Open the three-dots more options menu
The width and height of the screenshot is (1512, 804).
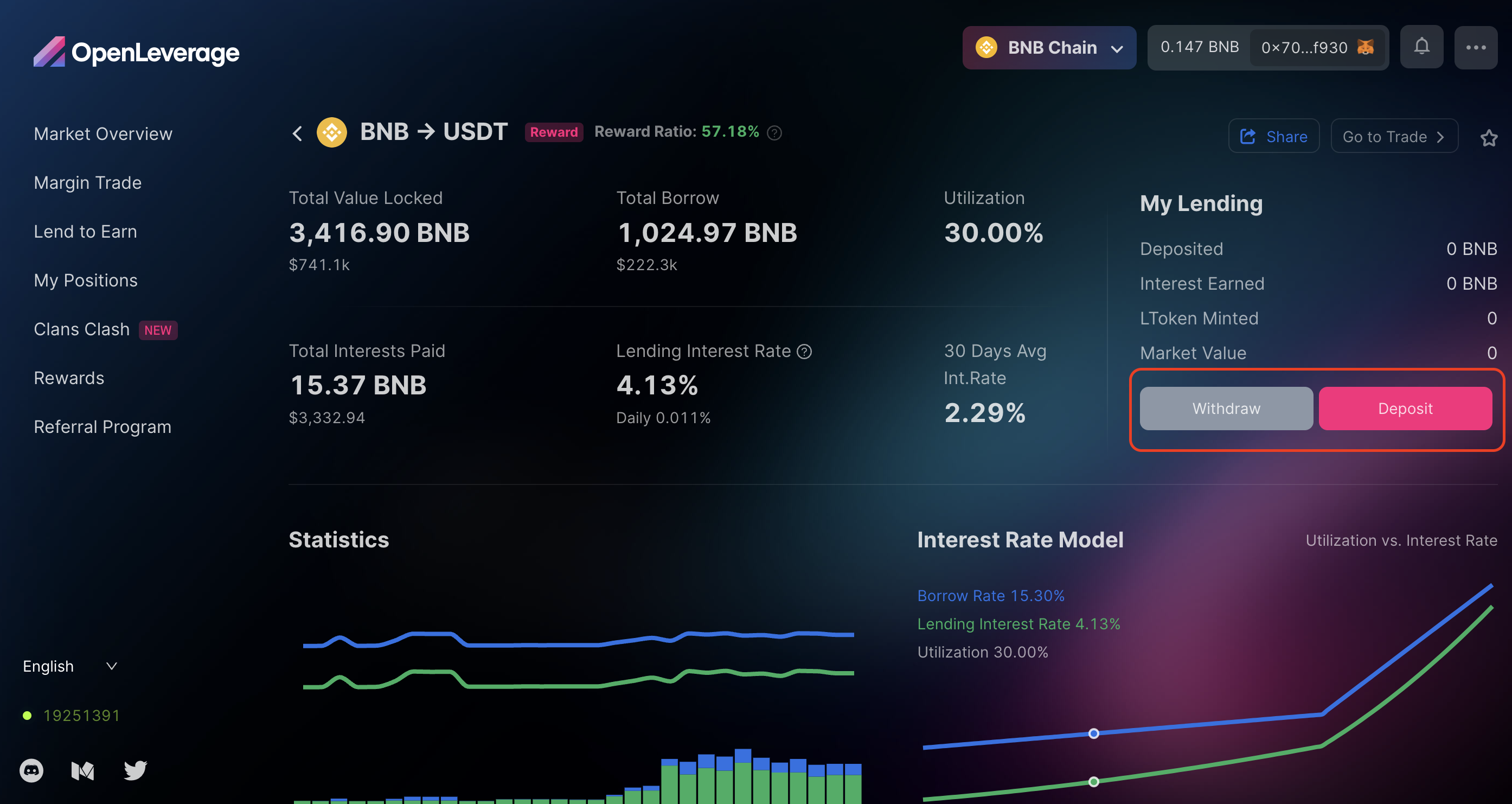pyautogui.click(x=1475, y=47)
